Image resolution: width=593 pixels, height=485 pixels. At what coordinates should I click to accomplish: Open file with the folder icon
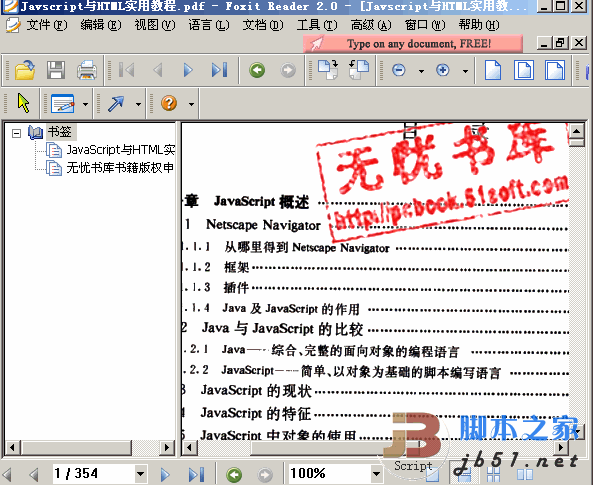coord(25,70)
